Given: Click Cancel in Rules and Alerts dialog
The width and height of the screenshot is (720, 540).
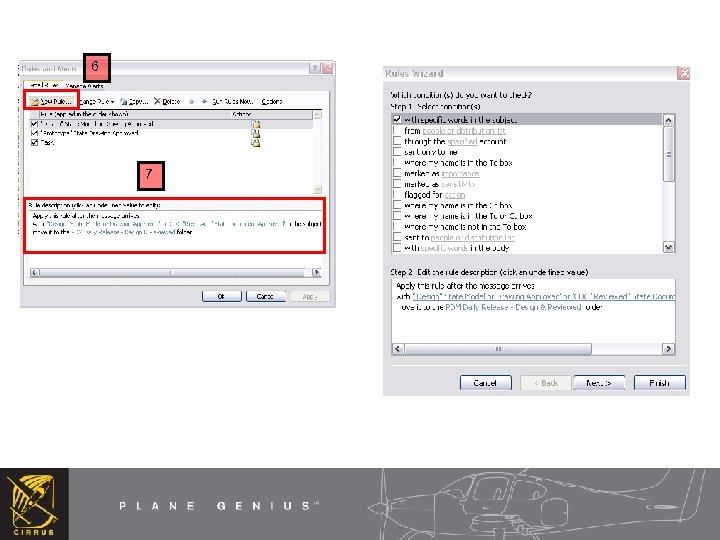Looking at the screenshot, I should coord(265,297).
